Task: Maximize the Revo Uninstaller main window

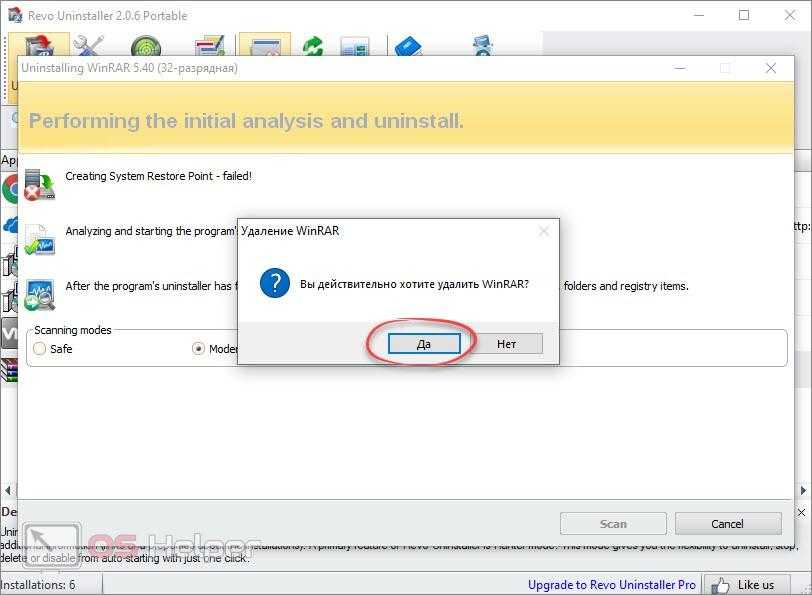Action: (744, 15)
